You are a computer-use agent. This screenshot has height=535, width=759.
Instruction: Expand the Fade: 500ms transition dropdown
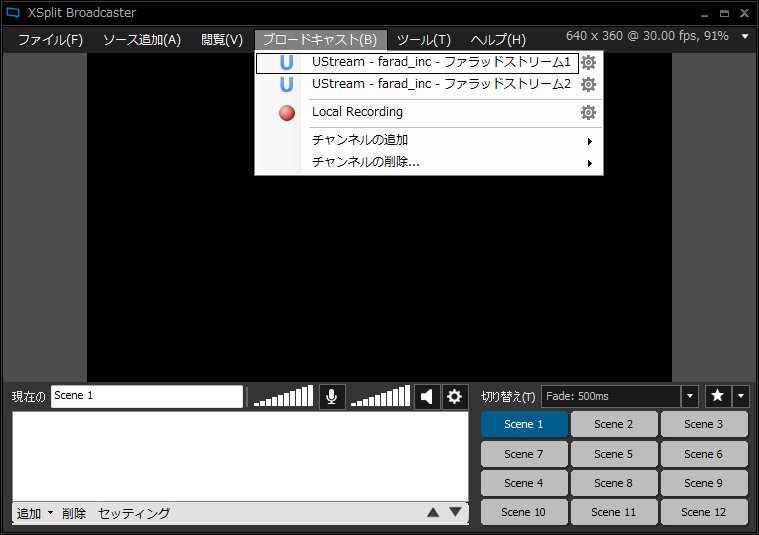pos(690,397)
